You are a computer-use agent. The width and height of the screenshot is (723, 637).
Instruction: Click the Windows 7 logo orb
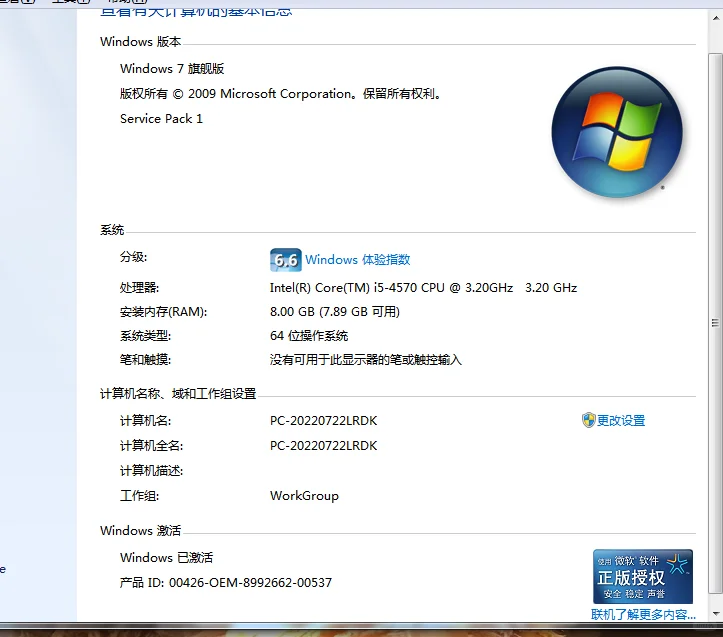(x=617, y=132)
